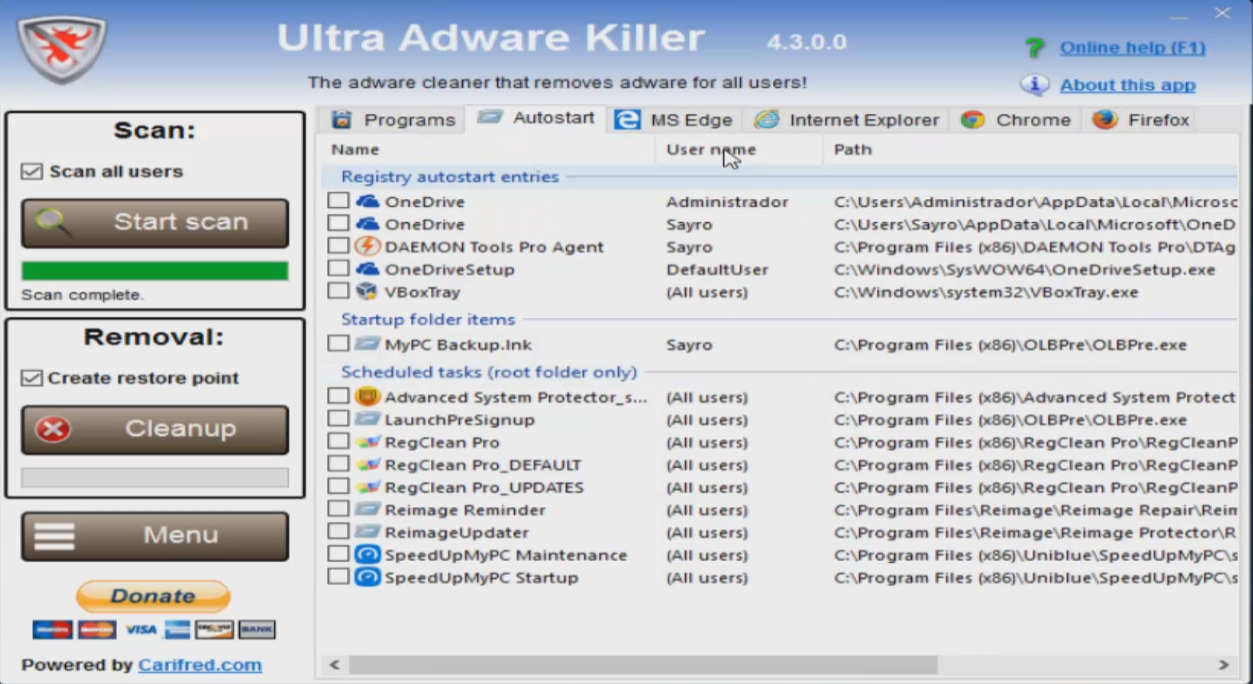Sort list by the Name column header
Viewport: 1253px width, 684px height.
pyautogui.click(x=488, y=150)
